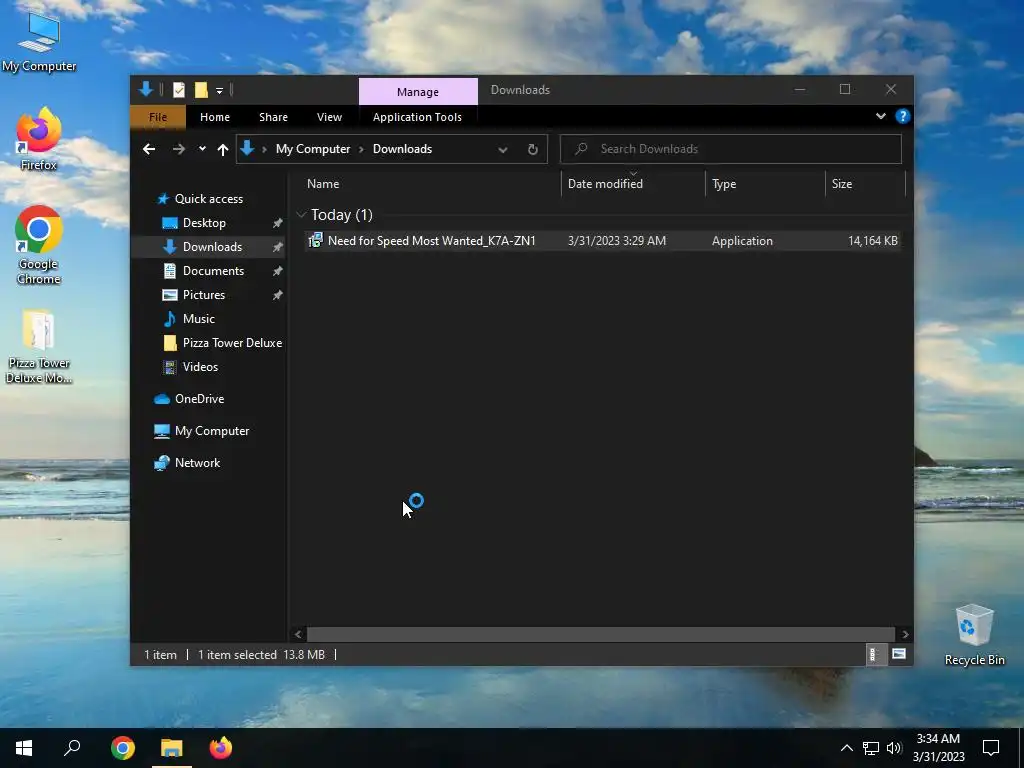Viewport: 1024px width, 768px height.
Task: Go forward with the Forward arrow
Action: point(179,149)
